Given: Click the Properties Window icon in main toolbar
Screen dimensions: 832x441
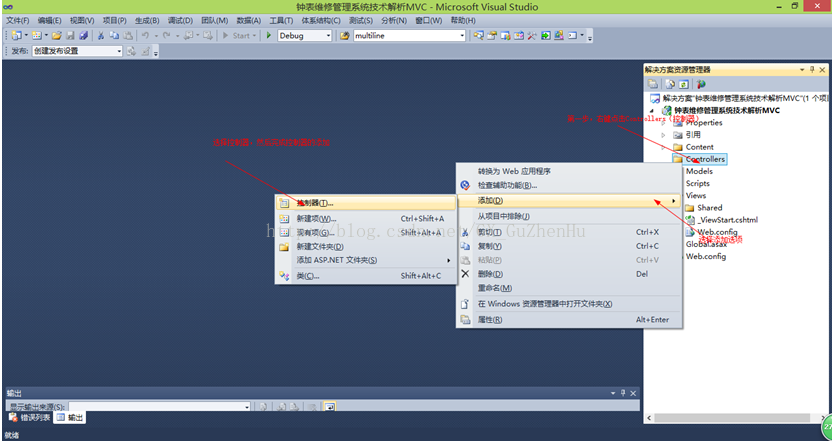Looking at the screenshot, I should pyautogui.click(x=492, y=36).
